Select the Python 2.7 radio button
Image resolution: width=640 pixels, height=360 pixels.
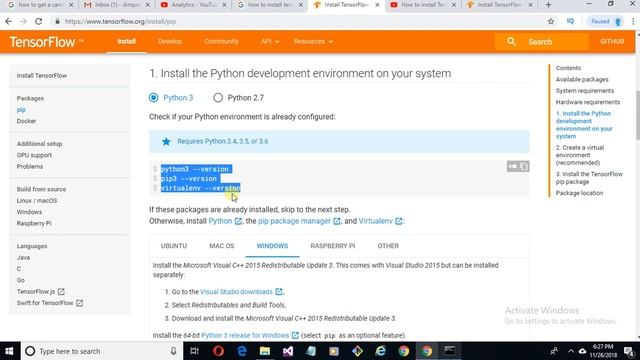[x=218, y=98]
